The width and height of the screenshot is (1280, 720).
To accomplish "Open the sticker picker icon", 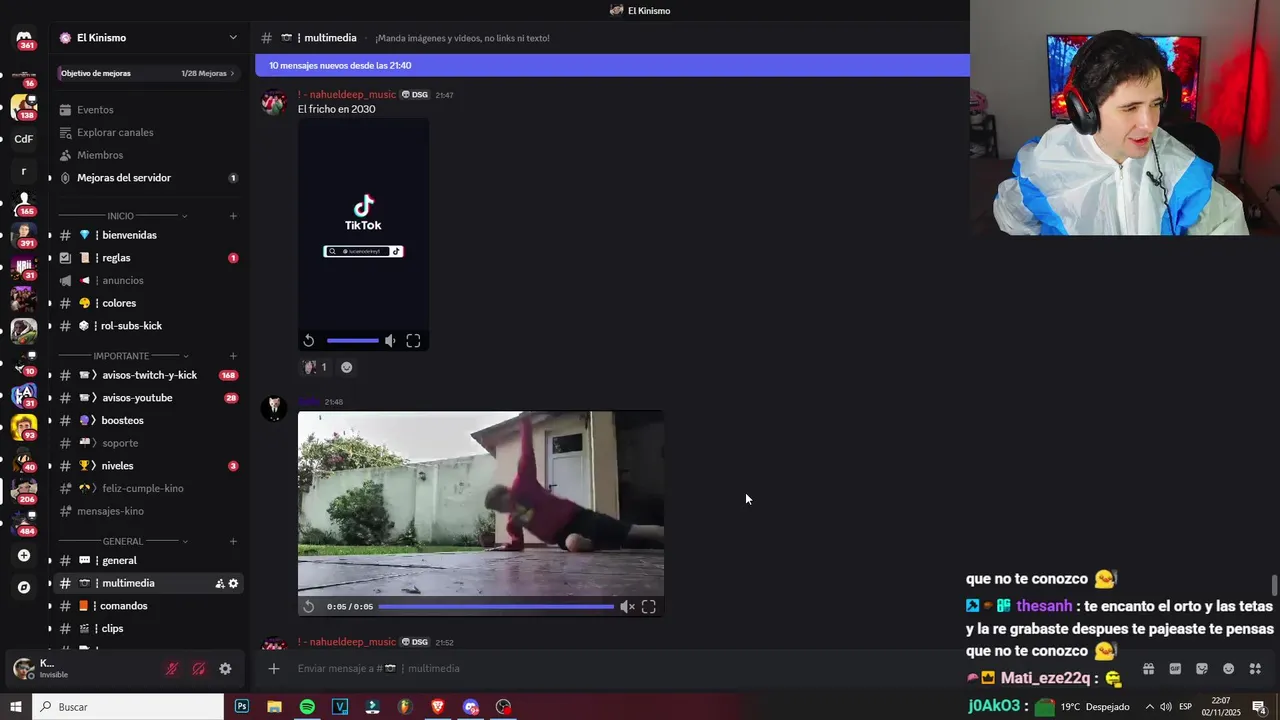I will (x=1202, y=669).
